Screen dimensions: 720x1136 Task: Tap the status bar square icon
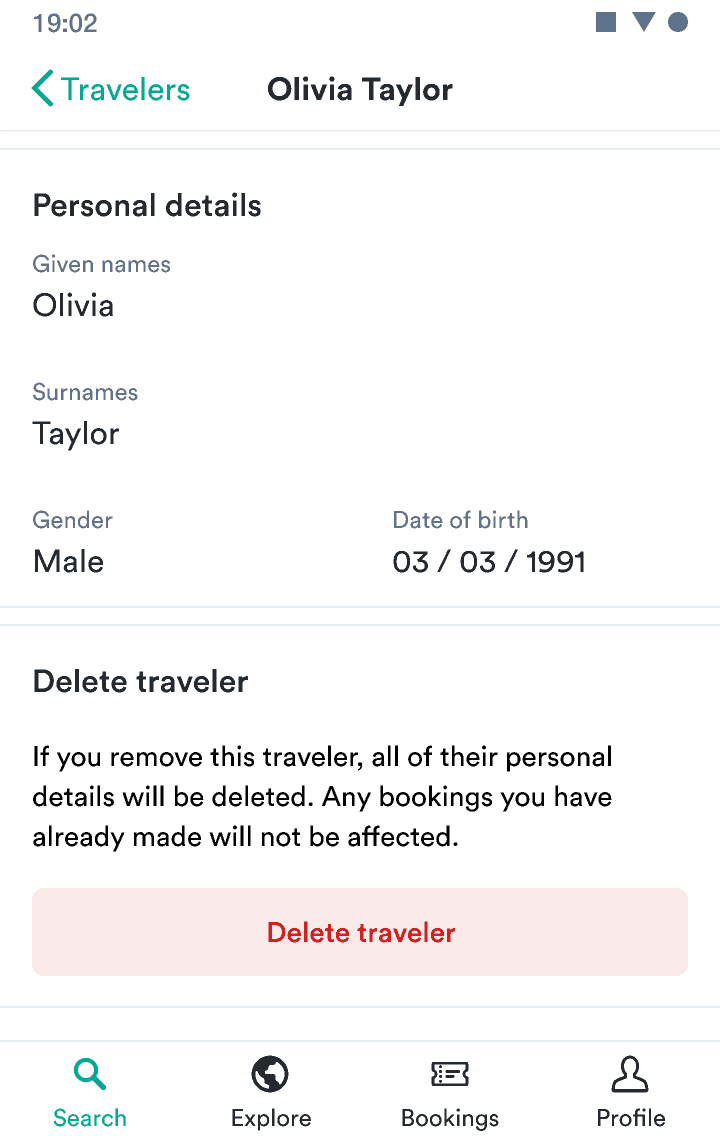[606, 22]
